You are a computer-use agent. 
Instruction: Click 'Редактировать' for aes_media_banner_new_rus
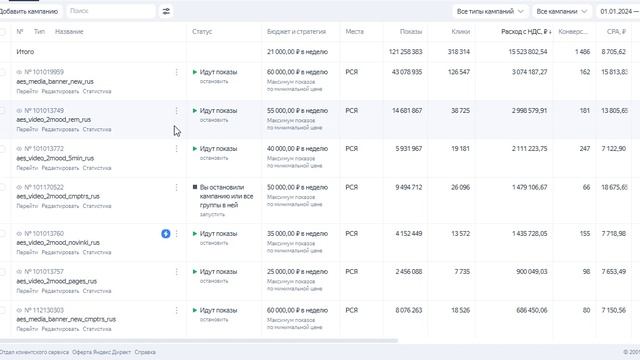60,91
